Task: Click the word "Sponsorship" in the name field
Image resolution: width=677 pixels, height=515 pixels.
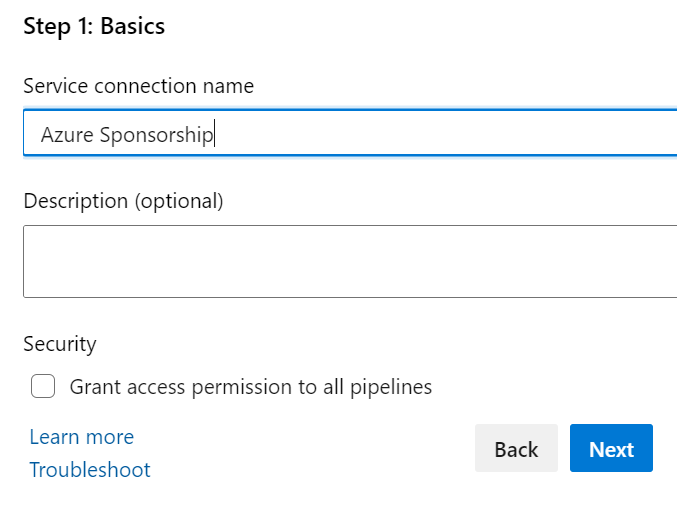Action: 157,135
